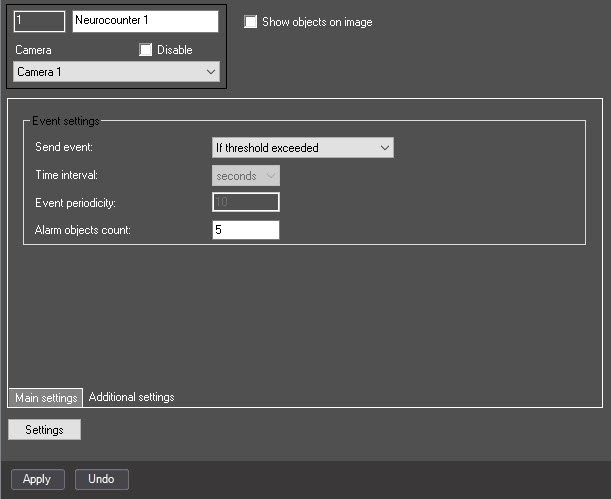Viewport: 611px width, 499px height.
Task: Switch to the Additional settings tab
Action: [x=131, y=397]
